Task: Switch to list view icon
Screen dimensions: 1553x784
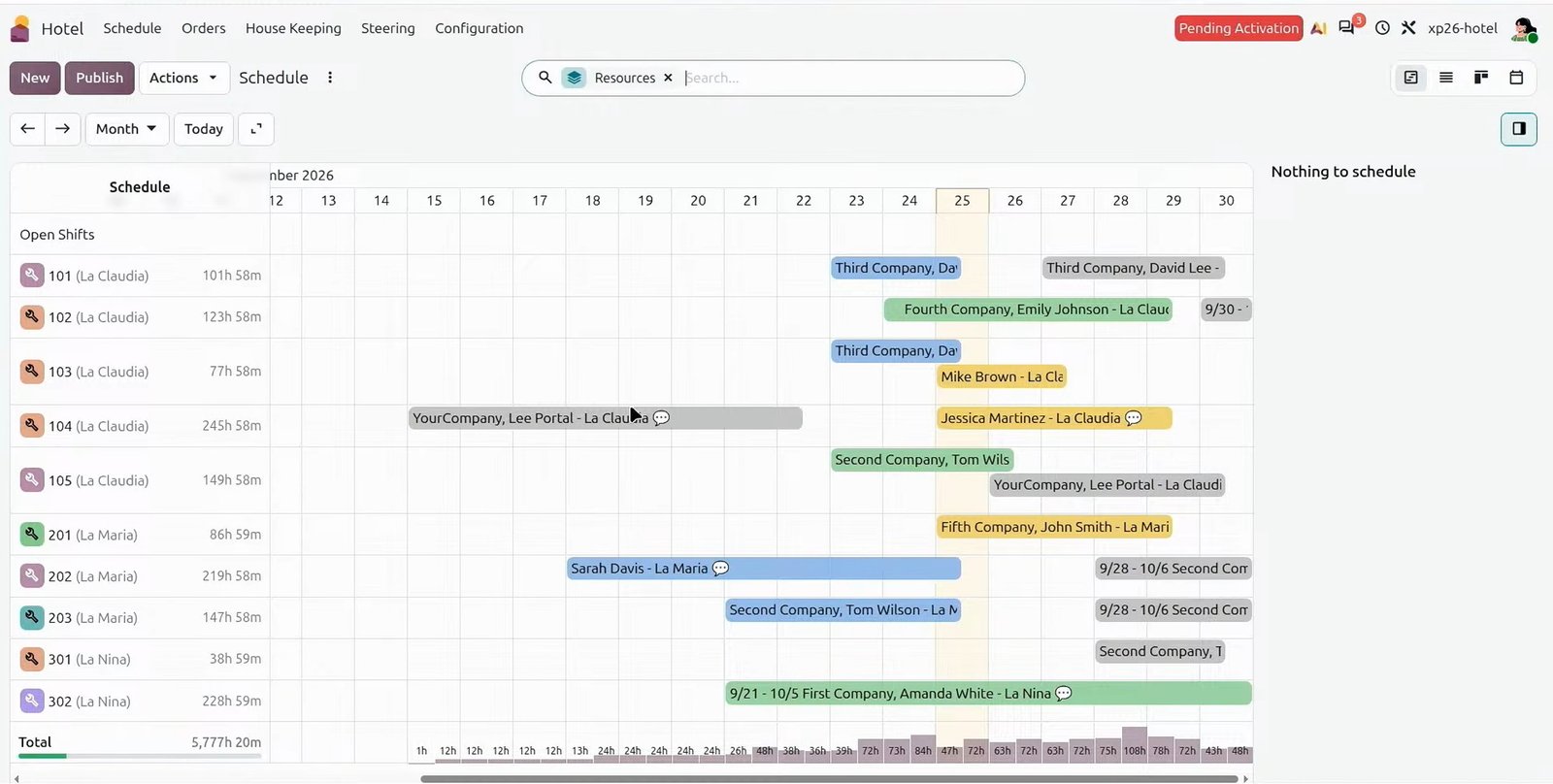Action: click(1446, 78)
